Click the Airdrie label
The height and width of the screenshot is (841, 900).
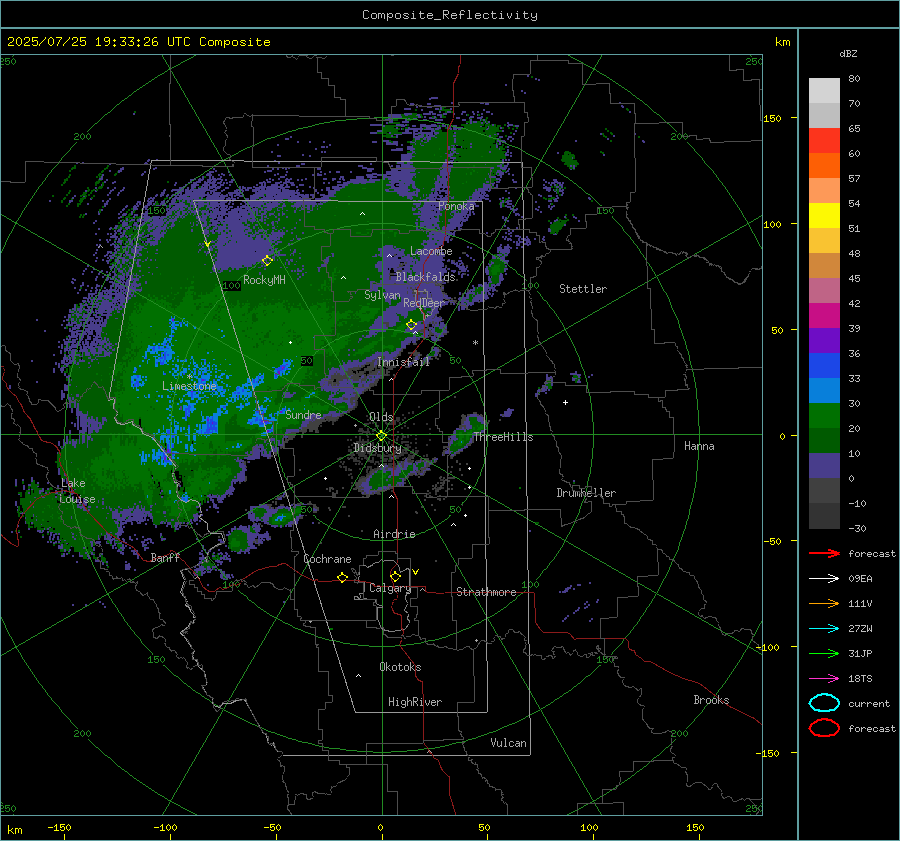394,534
